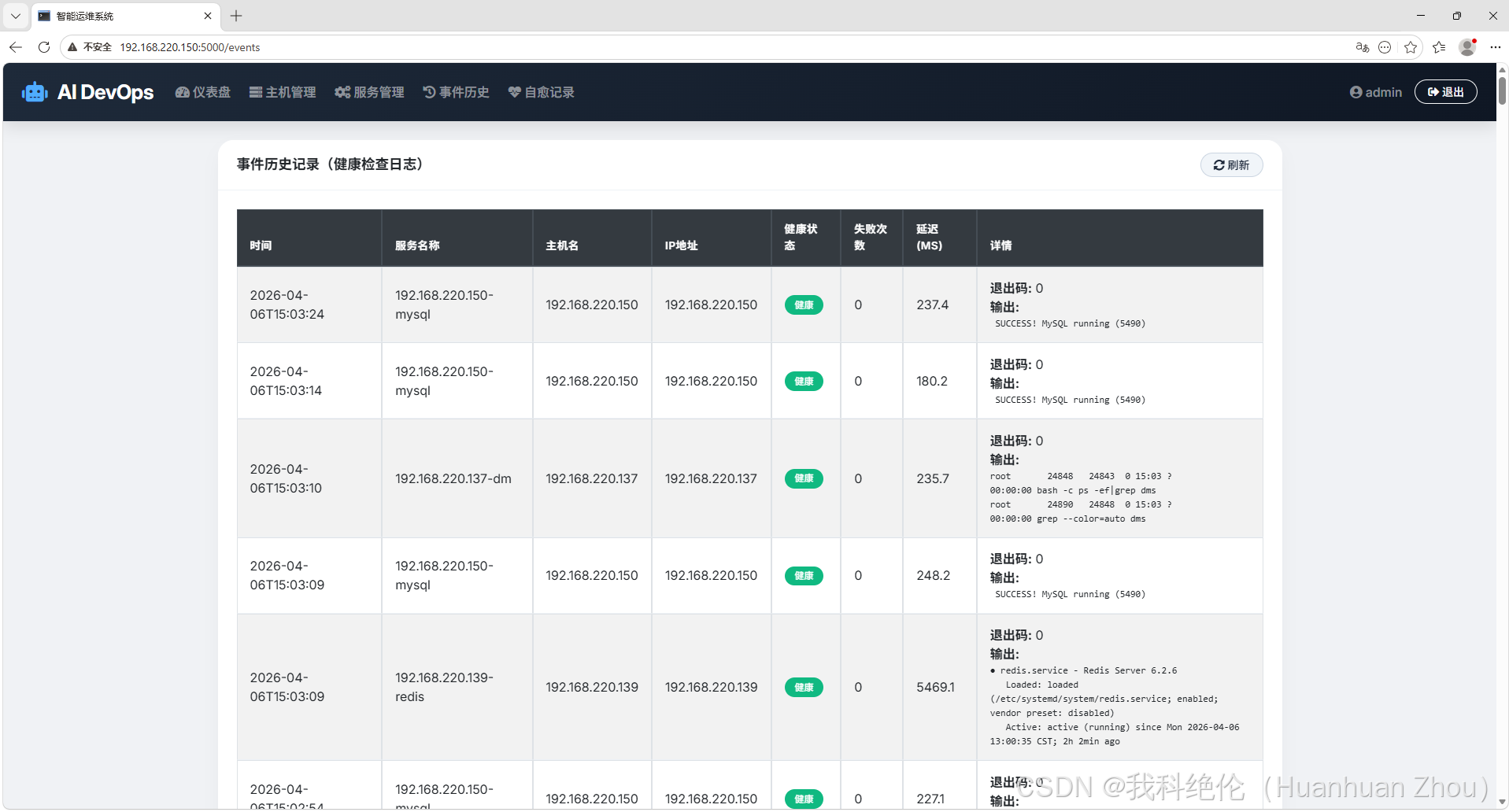Click the scrollbar down arrow
Viewport: 1509px width, 812px height.
1502,802
